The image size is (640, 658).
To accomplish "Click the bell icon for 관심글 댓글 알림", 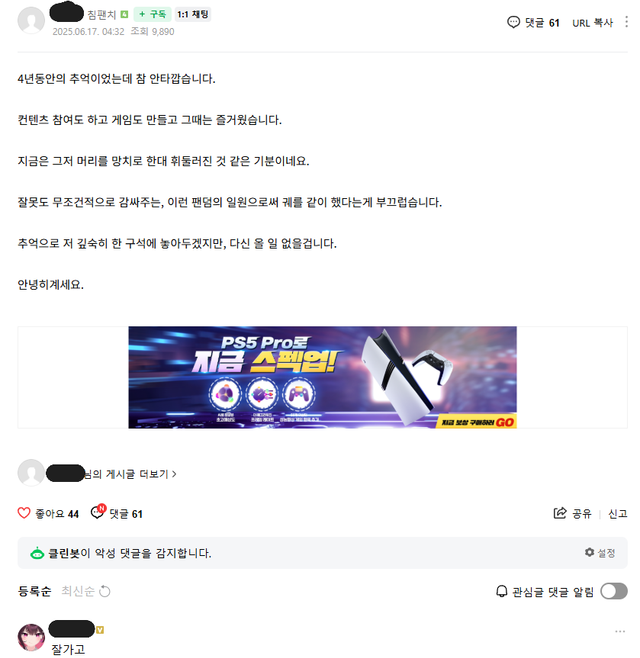I will click(502, 591).
